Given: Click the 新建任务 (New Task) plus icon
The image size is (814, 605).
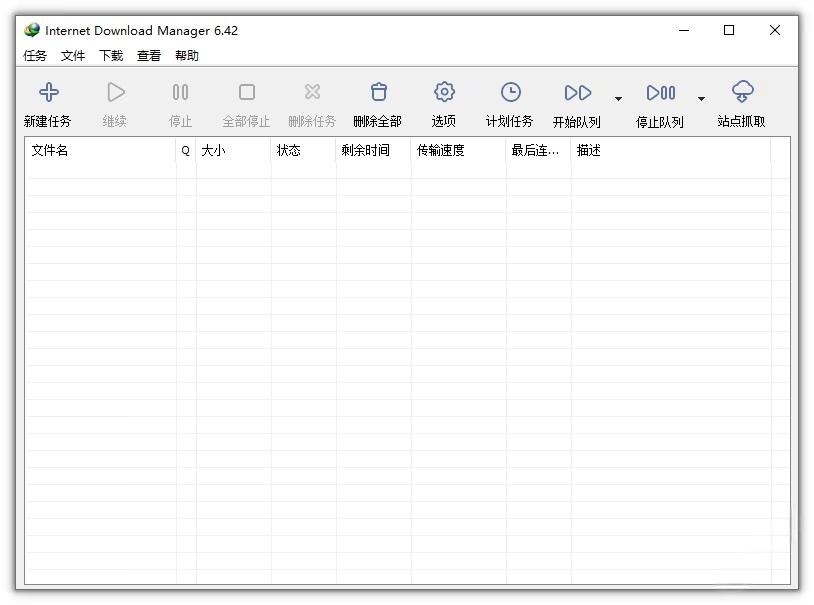Looking at the screenshot, I should pos(48,91).
